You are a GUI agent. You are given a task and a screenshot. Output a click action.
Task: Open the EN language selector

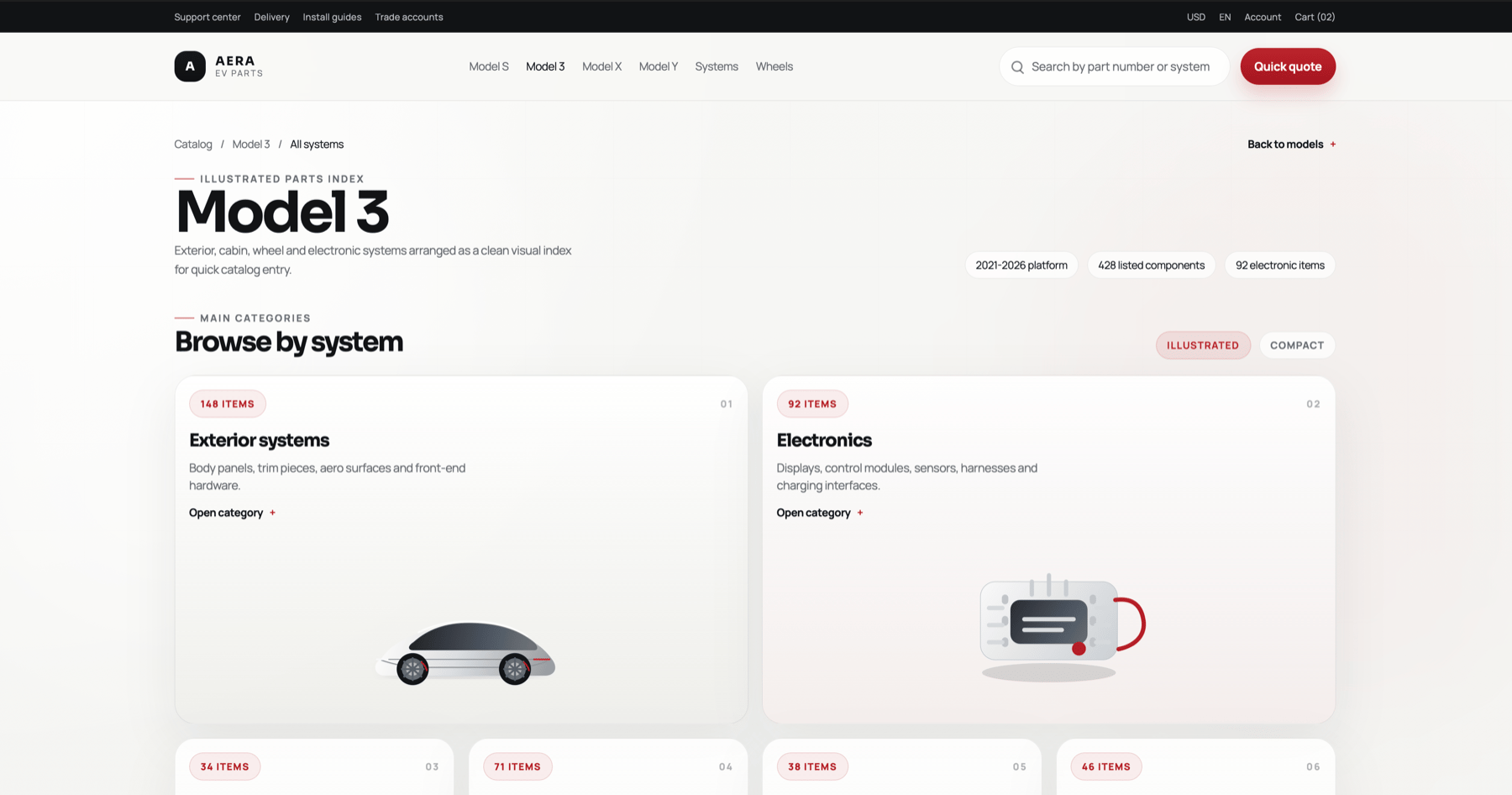pos(1225,17)
